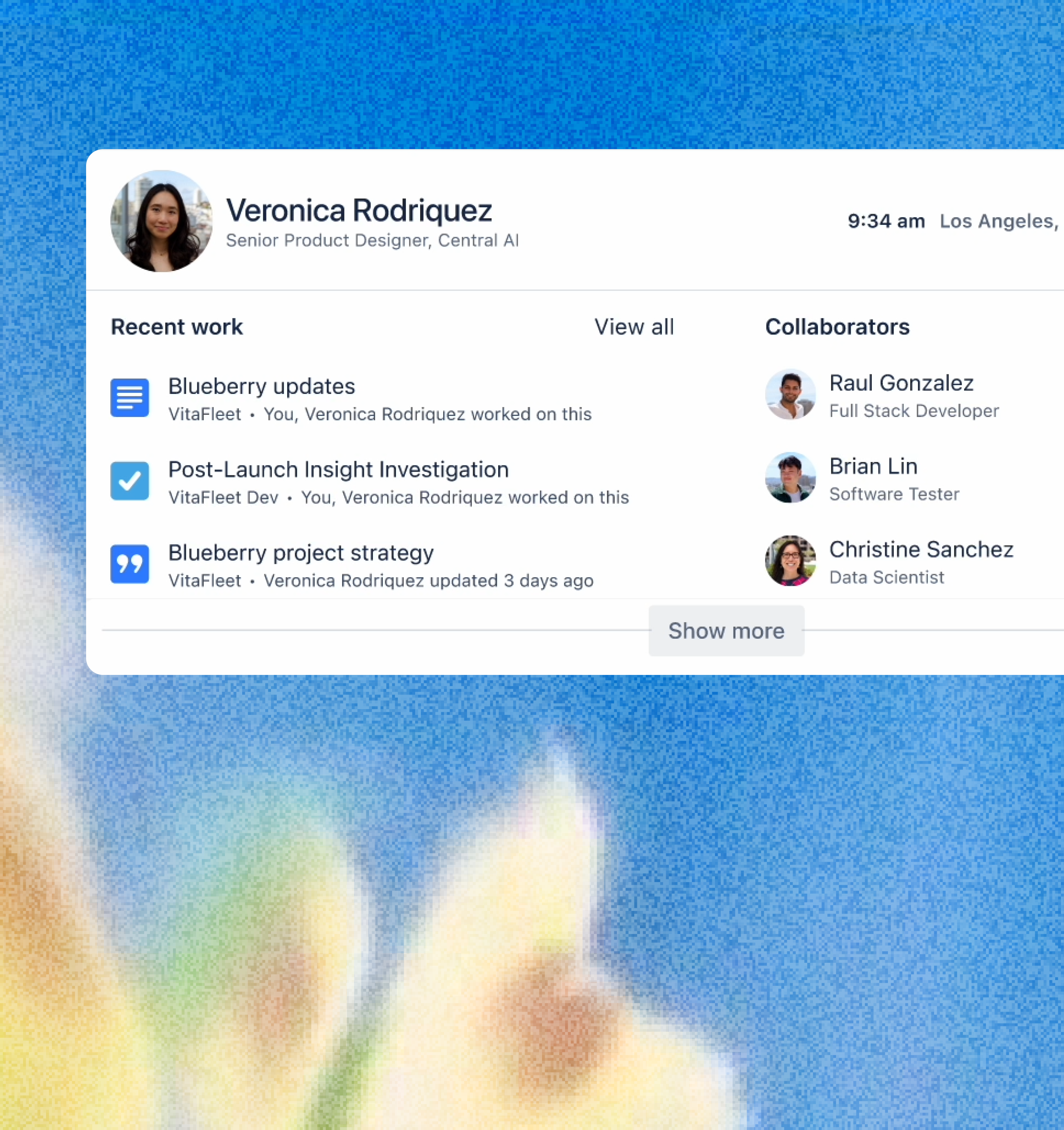Click the 9:34 am local time
The image size is (1064, 1130).
886,221
